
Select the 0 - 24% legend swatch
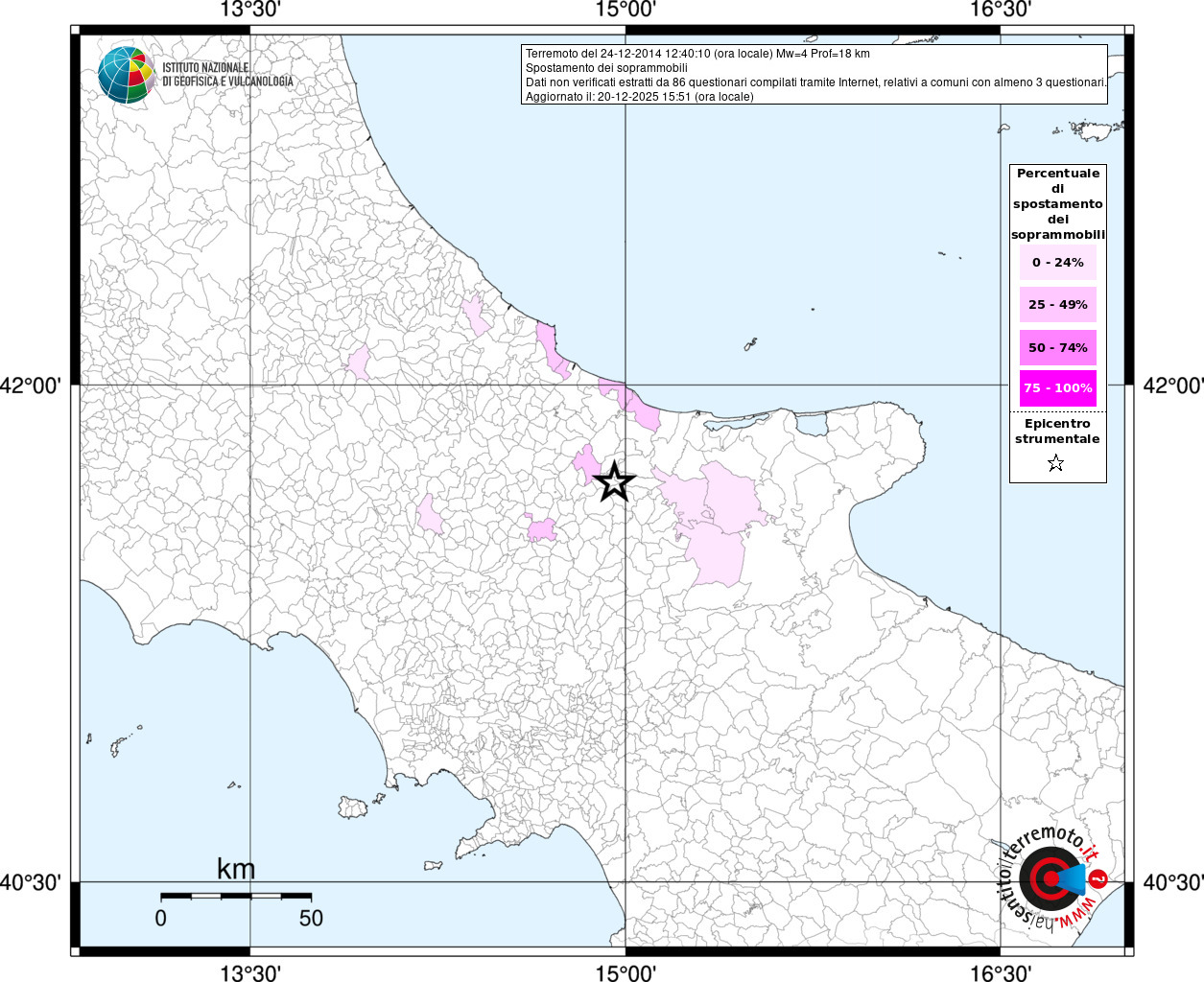tap(1057, 263)
